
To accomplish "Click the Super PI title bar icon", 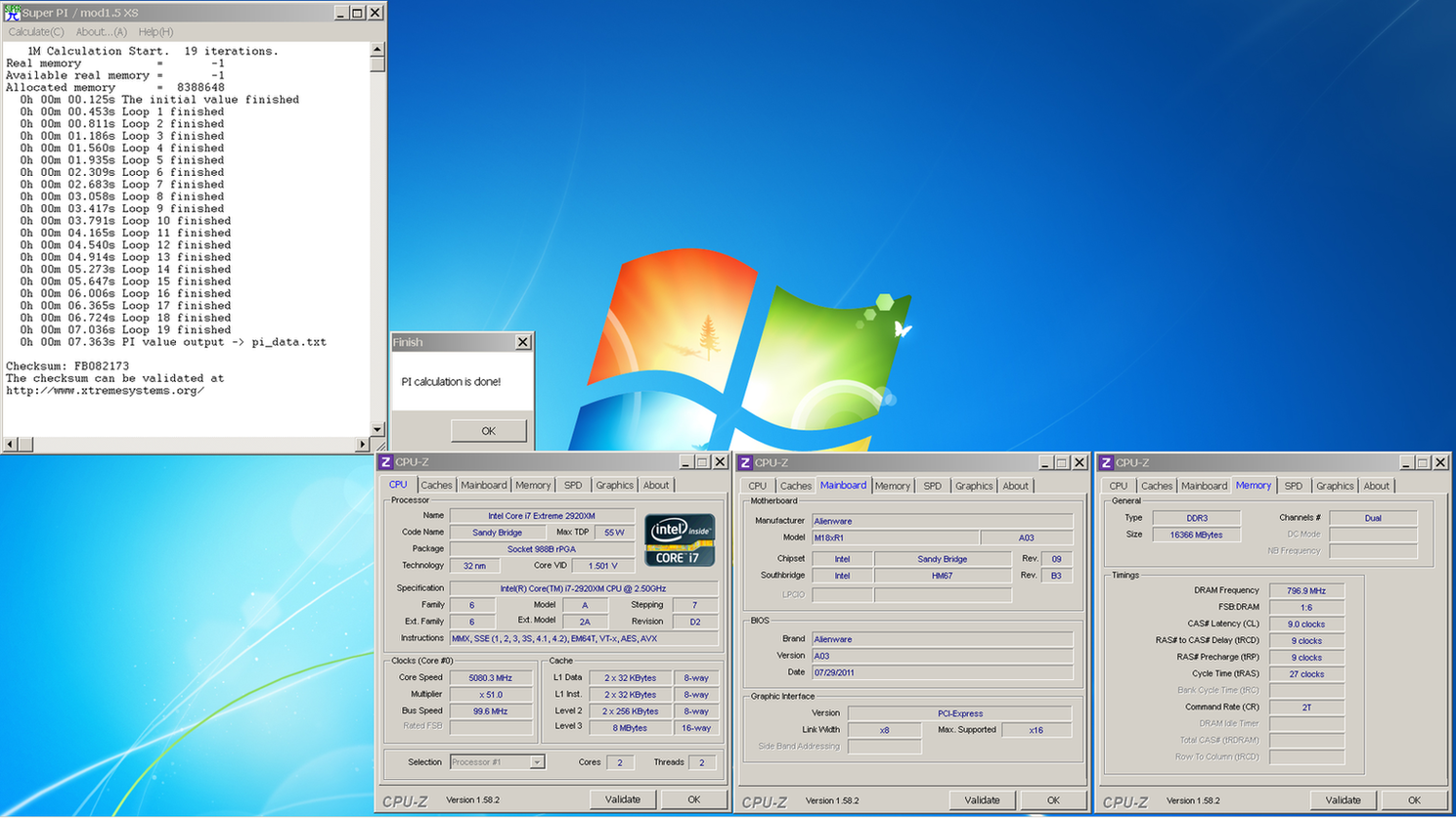I will (12, 13).
